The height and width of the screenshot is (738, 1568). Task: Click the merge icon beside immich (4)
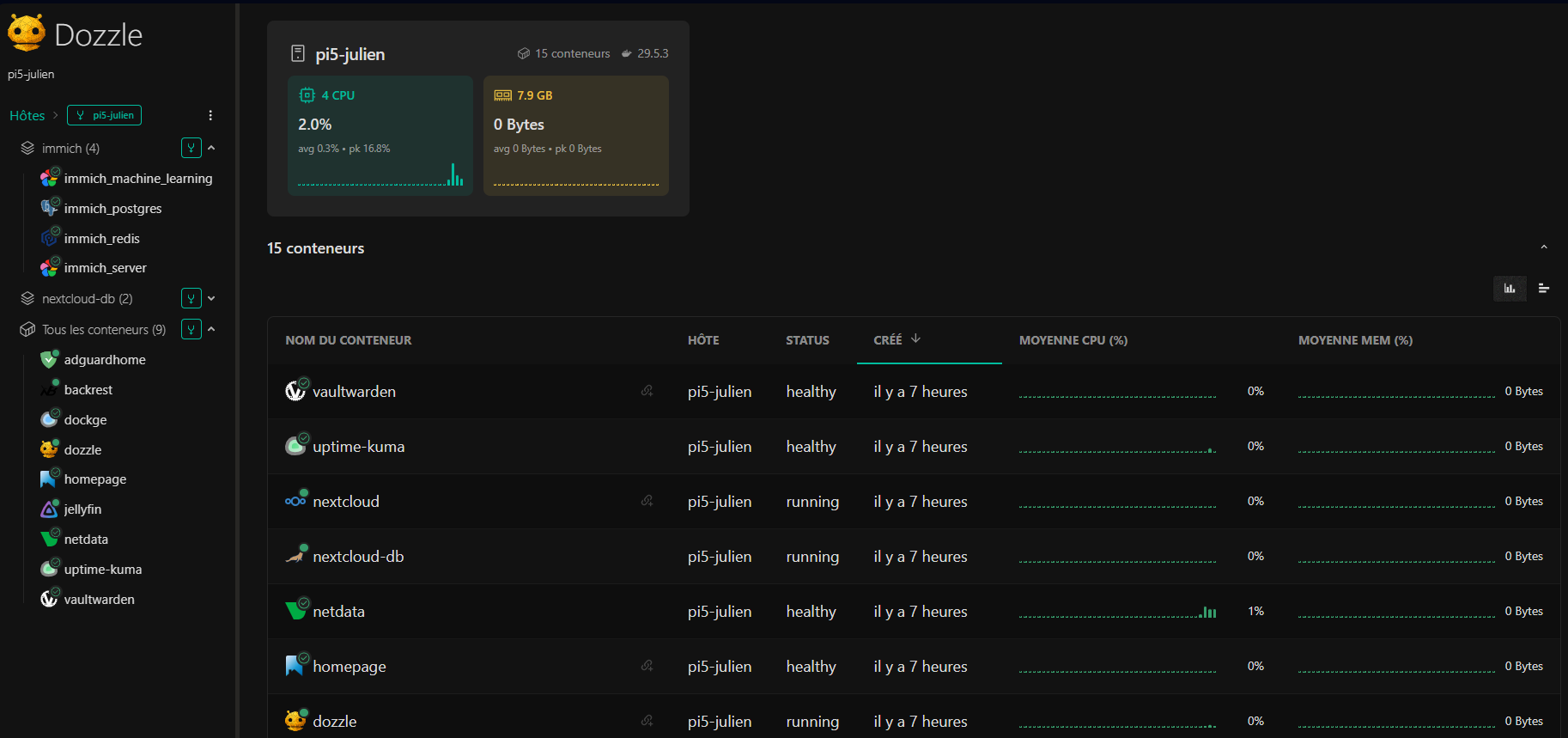click(191, 148)
